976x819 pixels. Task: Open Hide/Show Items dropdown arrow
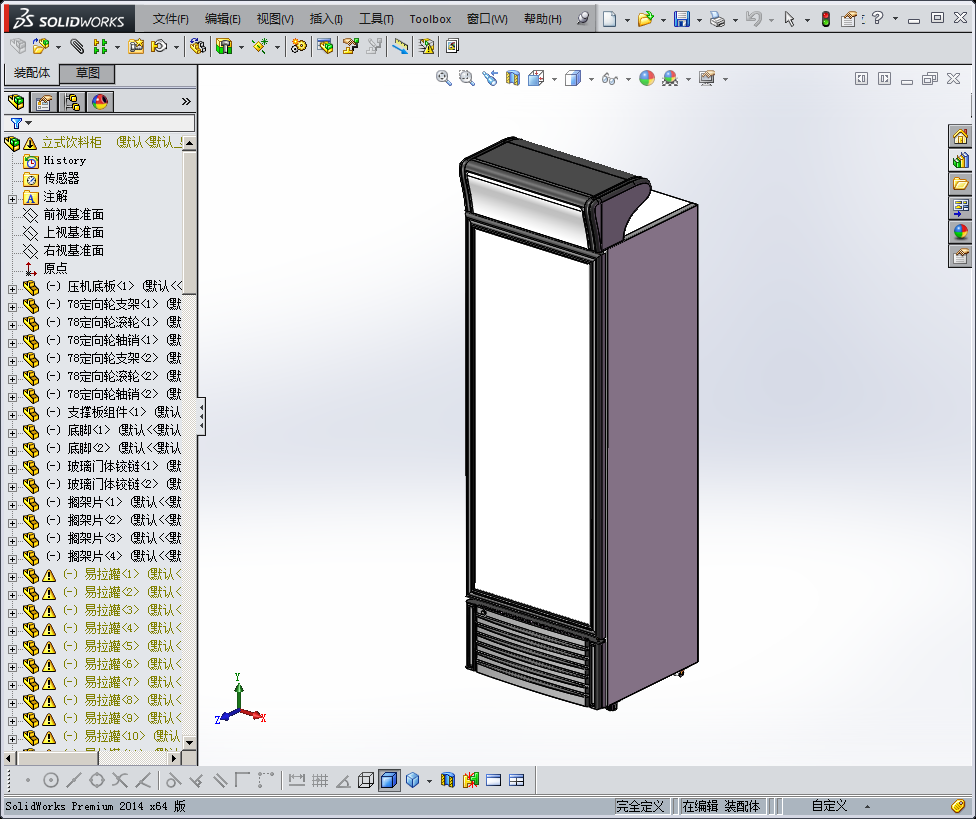pyautogui.click(x=628, y=80)
